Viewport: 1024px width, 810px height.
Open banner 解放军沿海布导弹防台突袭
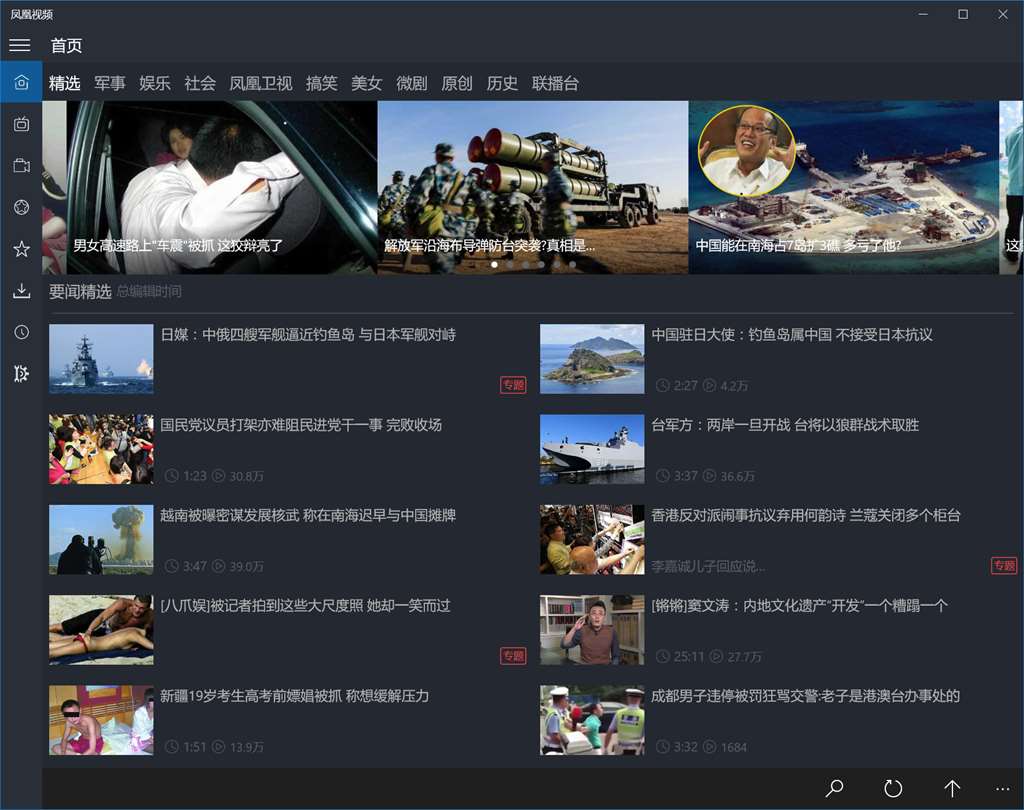click(533, 187)
